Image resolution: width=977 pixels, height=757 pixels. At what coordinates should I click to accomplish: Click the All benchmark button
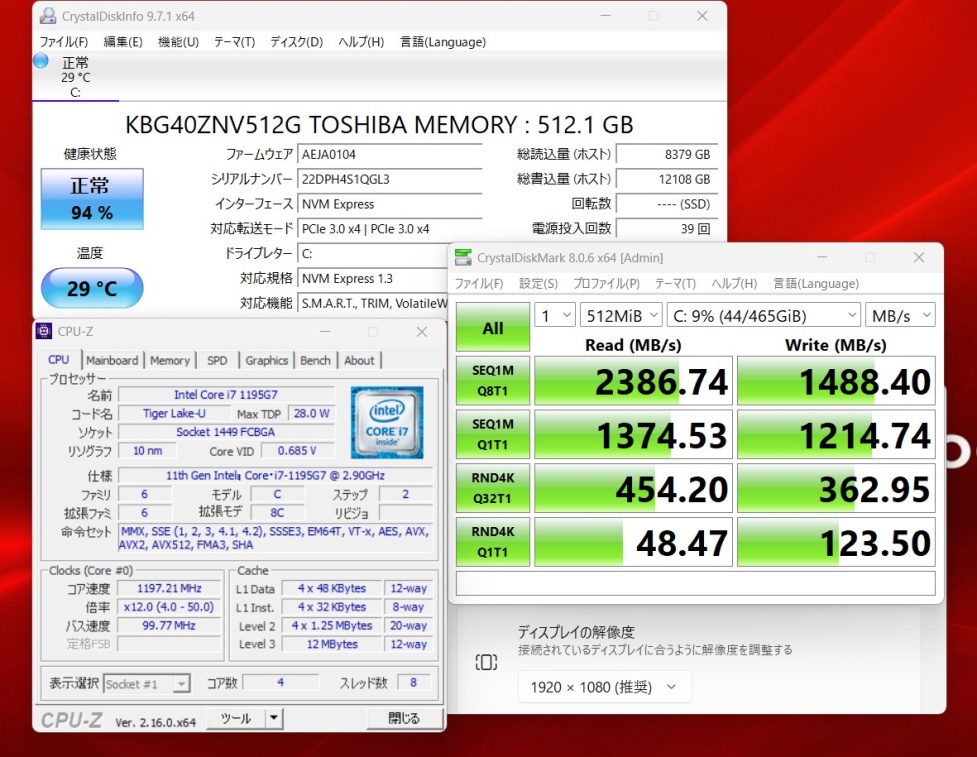pos(493,327)
